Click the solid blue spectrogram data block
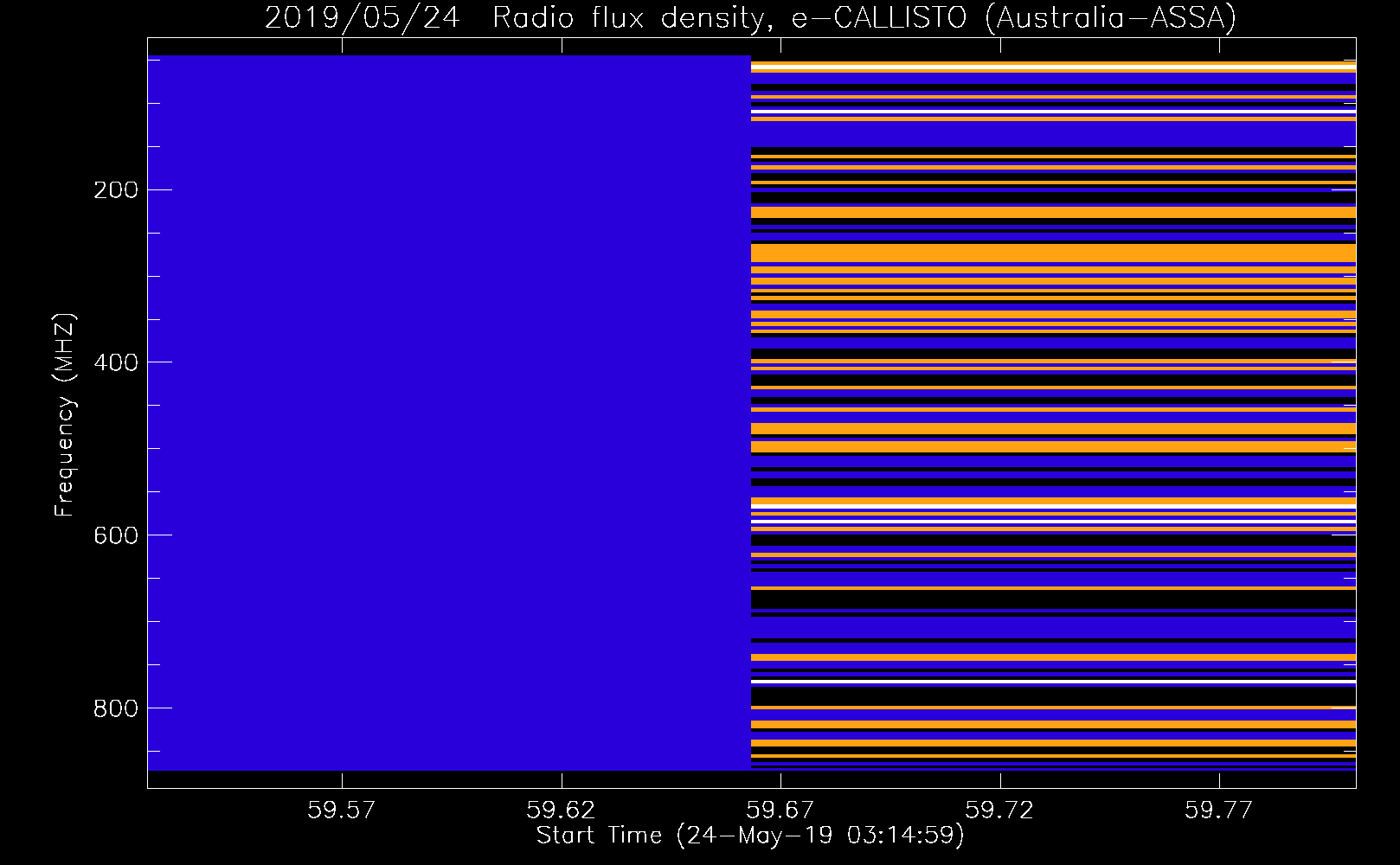This screenshot has height=865, width=1400. (x=449, y=413)
